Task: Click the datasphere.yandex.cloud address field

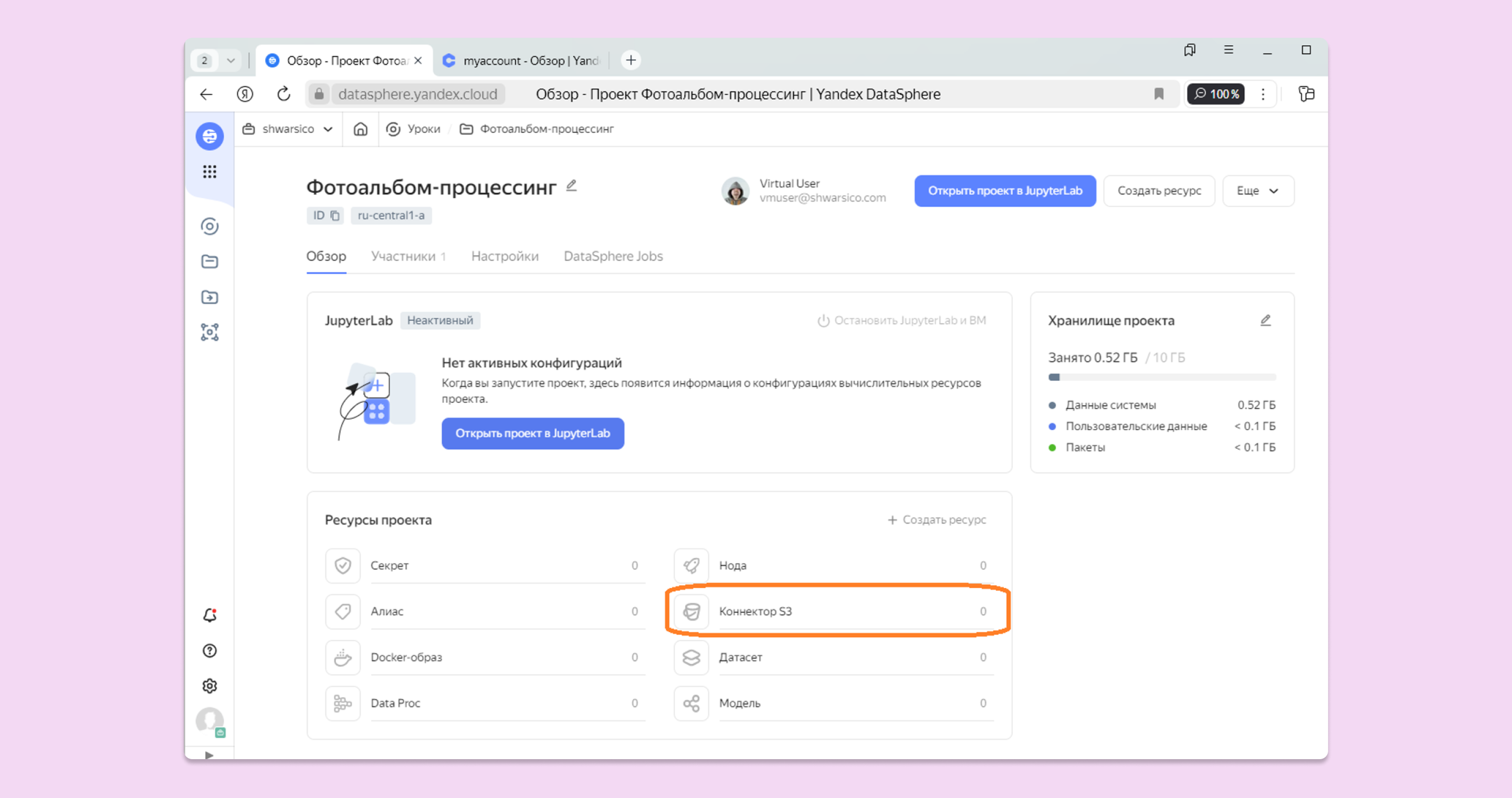Action: 418,94
